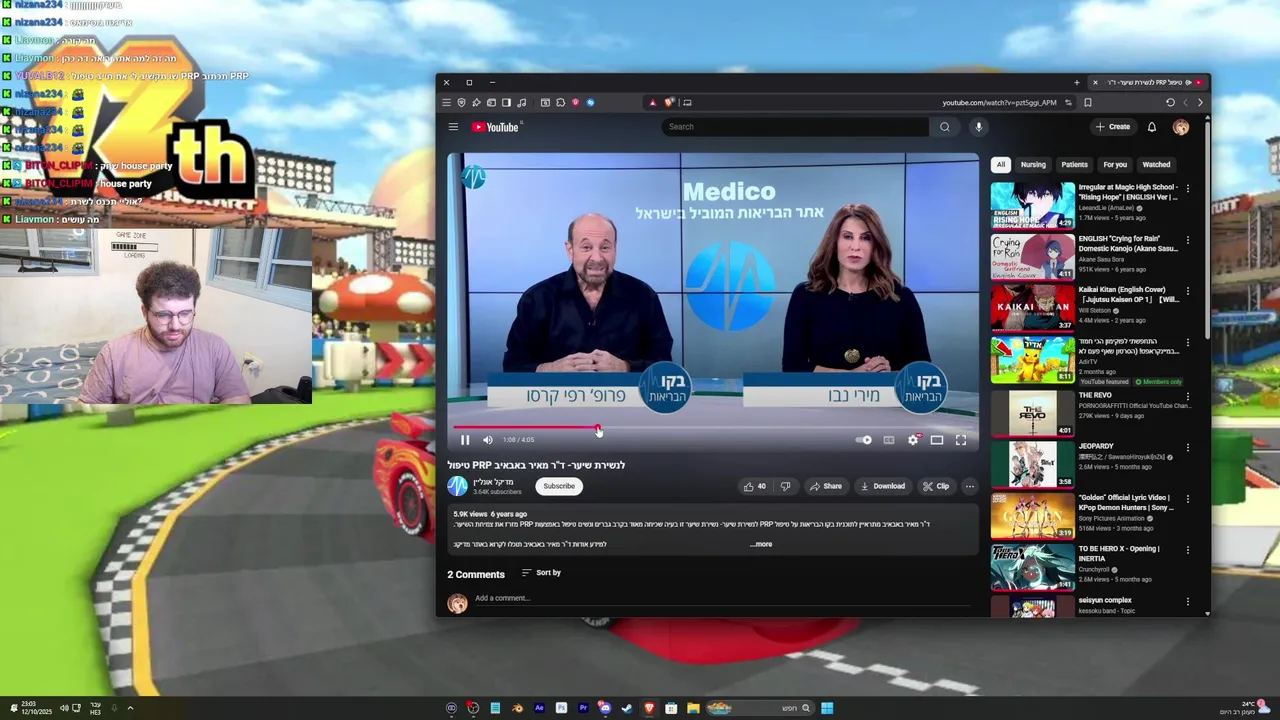Subscribe to the channel

point(559,486)
